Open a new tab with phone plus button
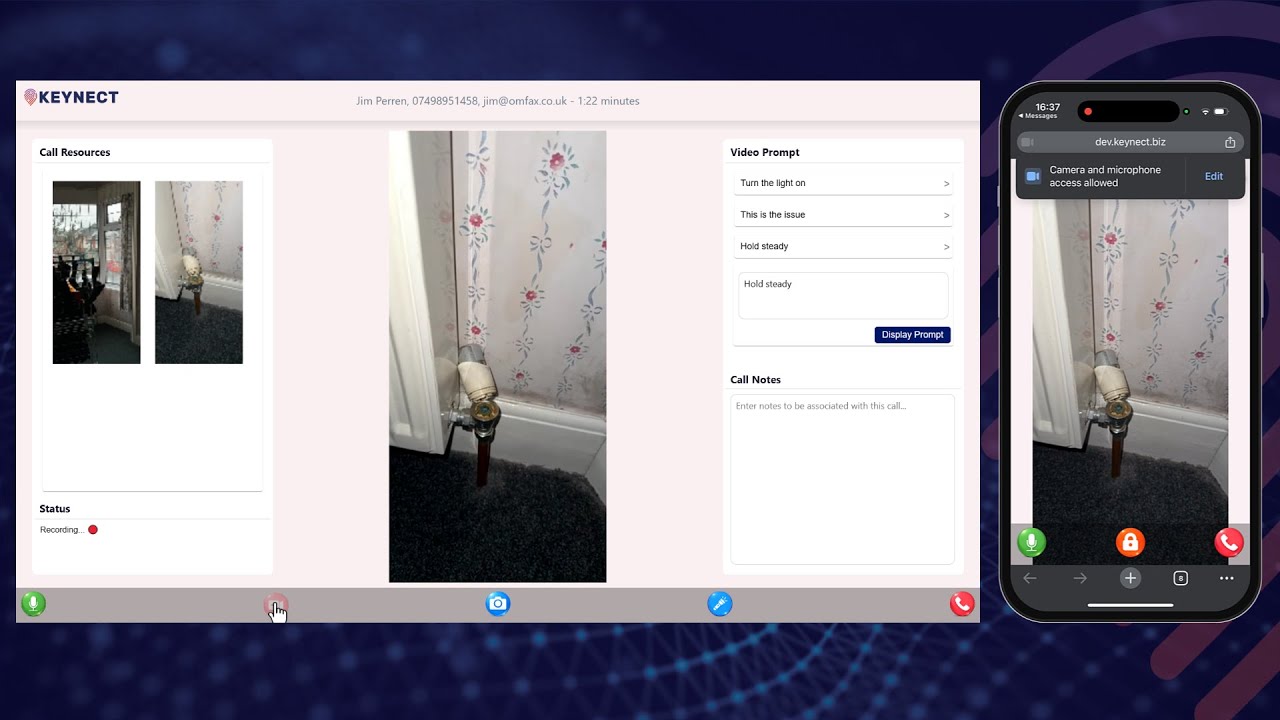1280x720 pixels. click(1130, 578)
